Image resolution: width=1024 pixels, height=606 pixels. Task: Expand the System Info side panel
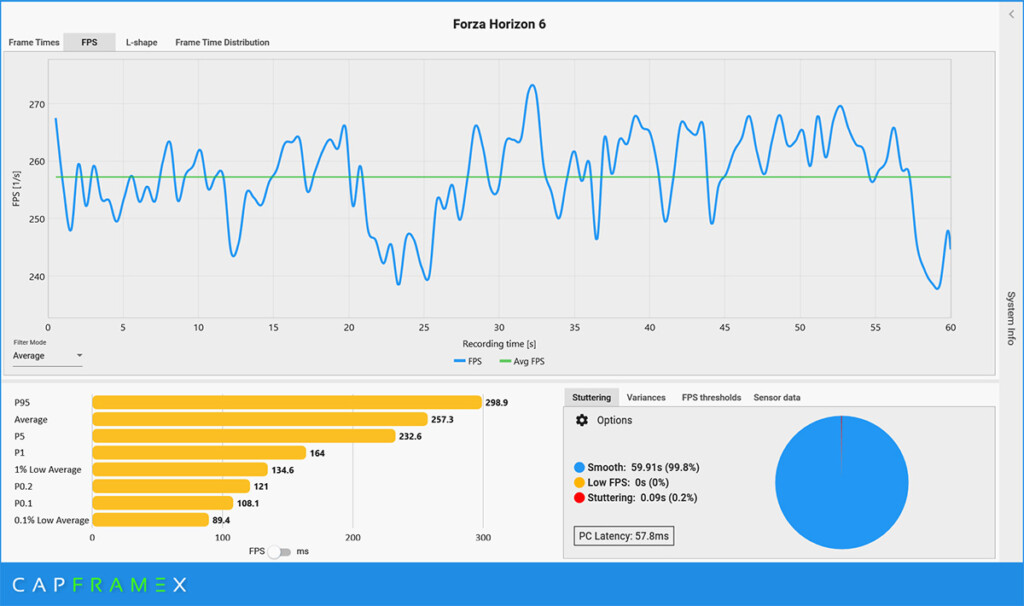[x=1010, y=318]
